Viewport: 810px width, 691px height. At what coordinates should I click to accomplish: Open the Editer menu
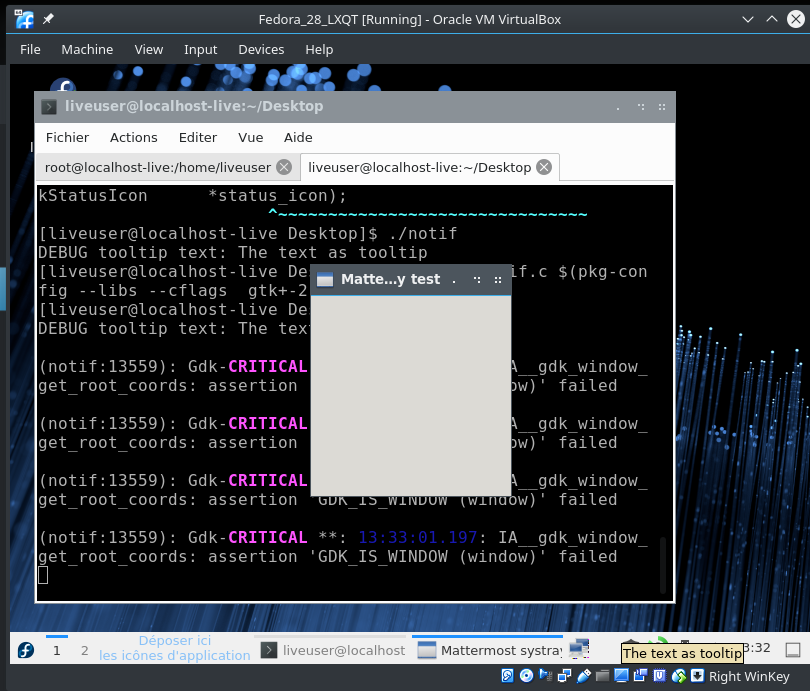198,137
